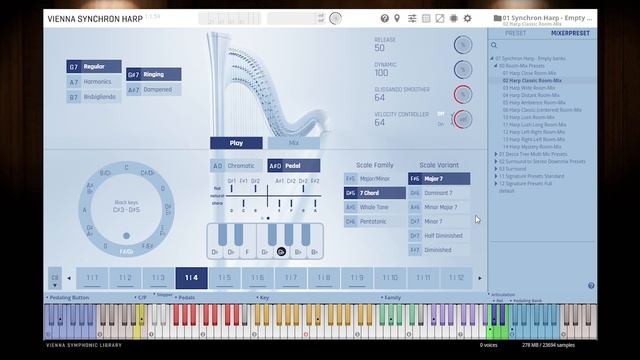This screenshot has width=640, height=360.
Task: Click the location pin icon in toolbar
Action: tap(397, 18)
